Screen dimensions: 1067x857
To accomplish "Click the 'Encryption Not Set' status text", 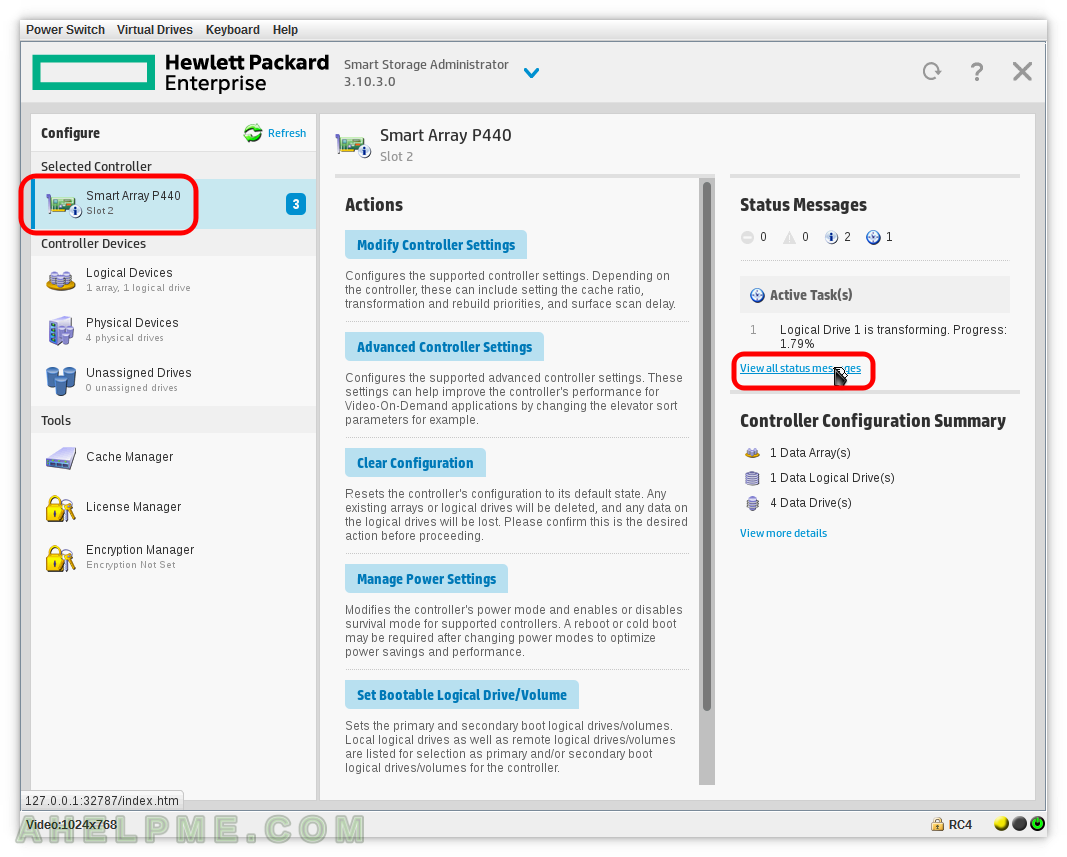I will pyautogui.click(x=131, y=565).
